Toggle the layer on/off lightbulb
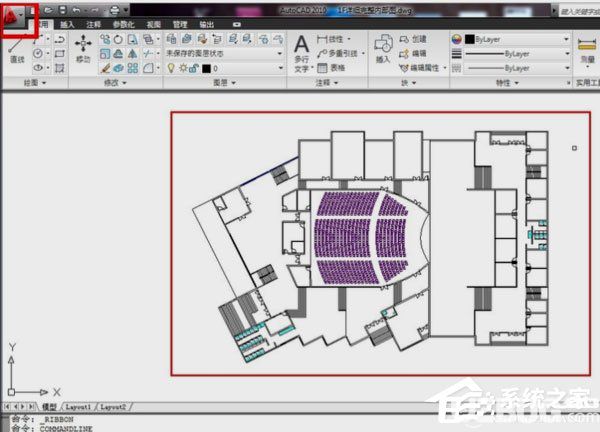This screenshot has height=432, width=600. click(x=171, y=68)
